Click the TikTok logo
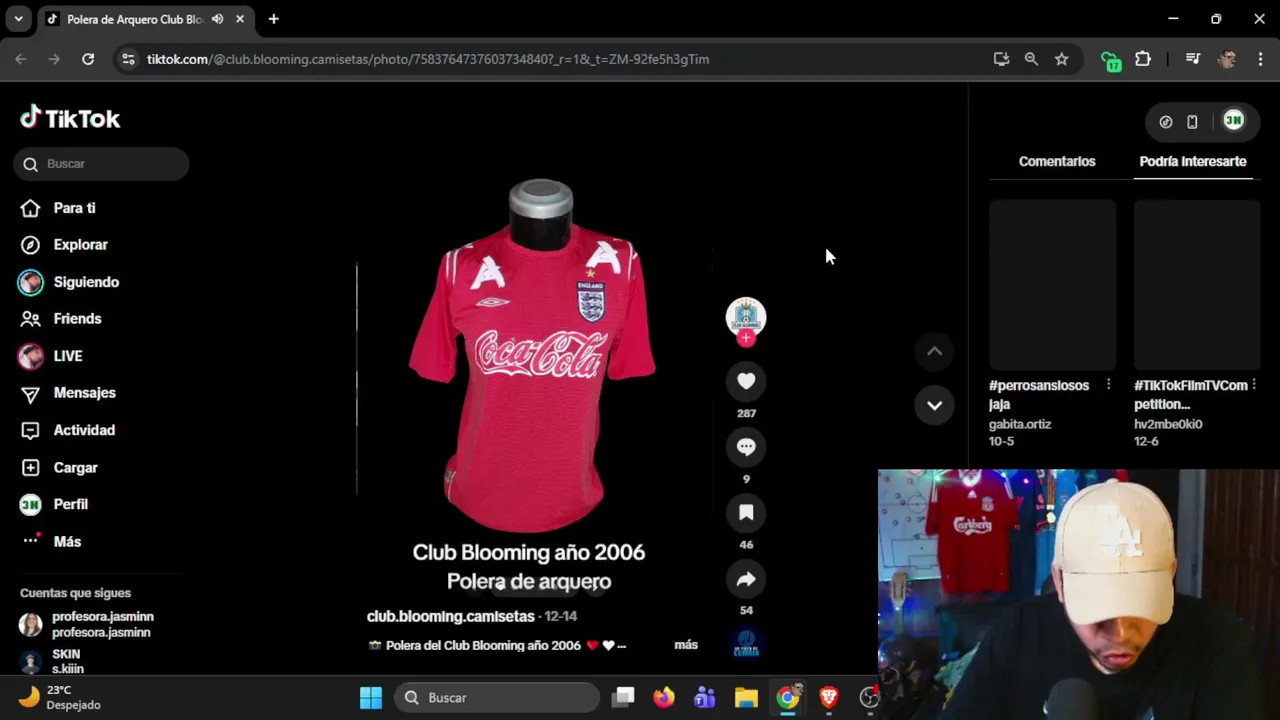The height and width of the screenshot is (720, 1280). [x=70, y=118]
